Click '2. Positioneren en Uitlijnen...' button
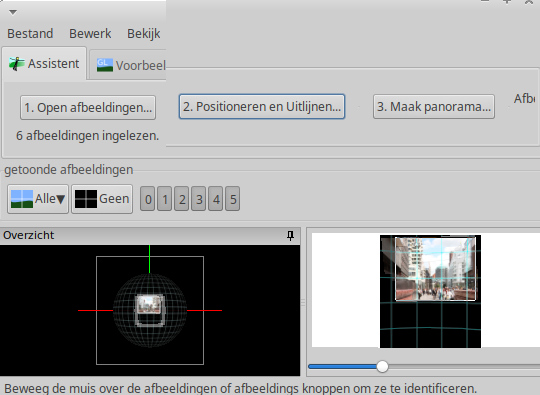This screenshot has width=540, height=395. pyautogui.click(x=262, y=107)
